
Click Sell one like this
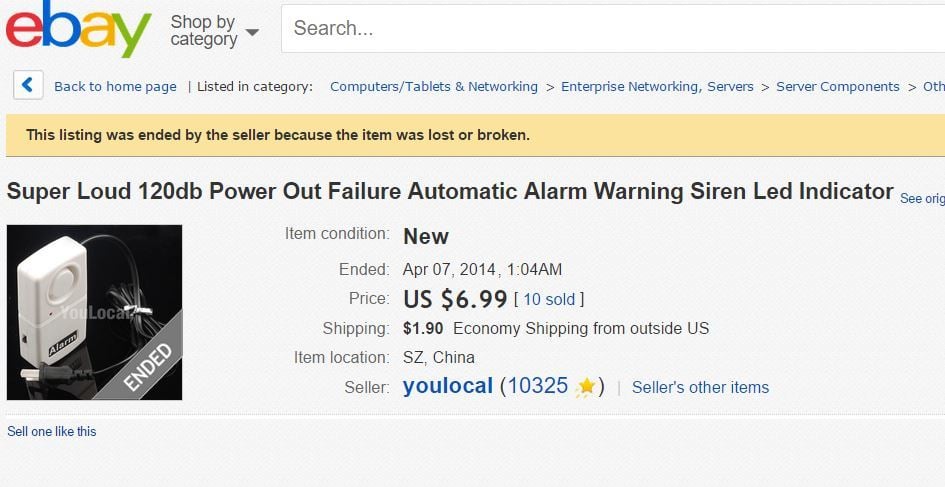click(52, 432)
